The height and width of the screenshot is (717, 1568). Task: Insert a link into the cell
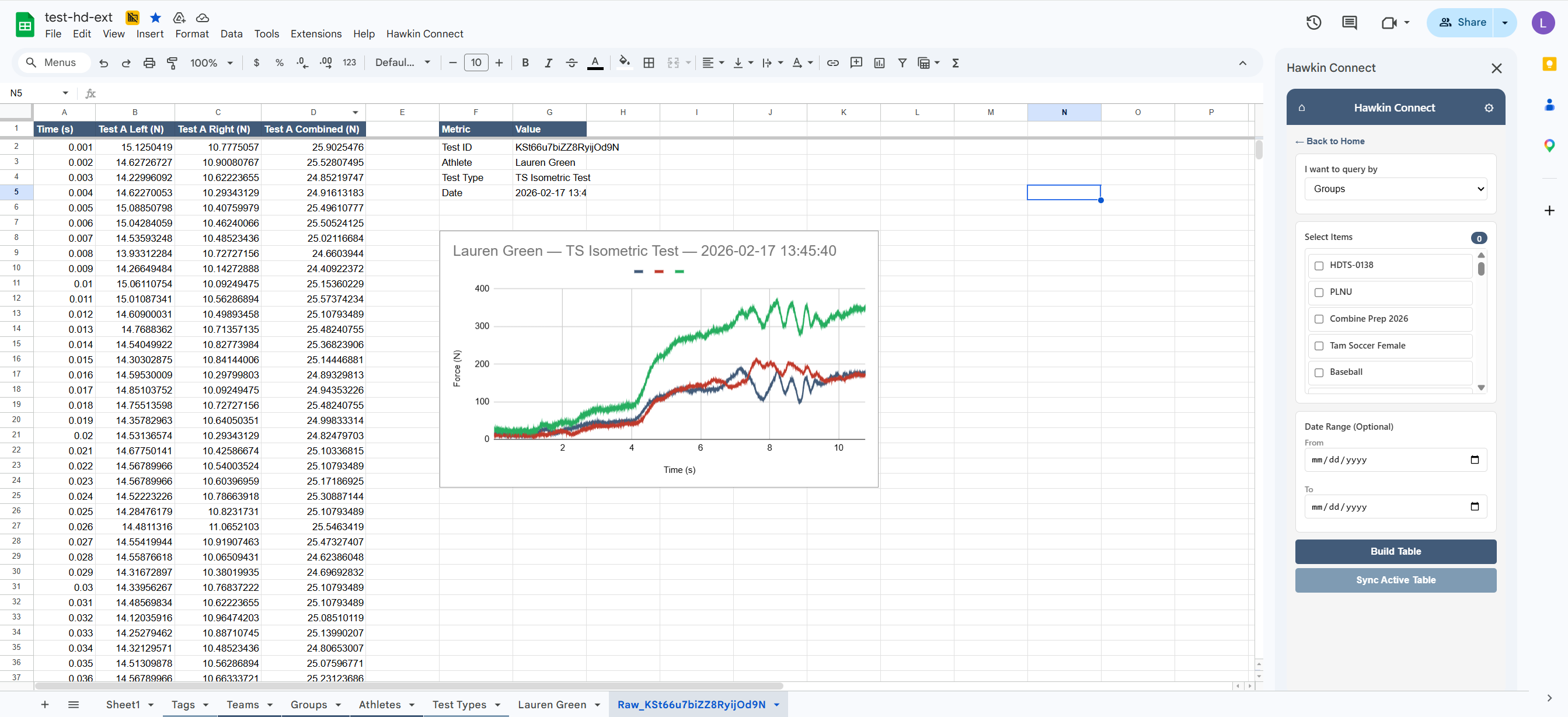tap(832, 62)
